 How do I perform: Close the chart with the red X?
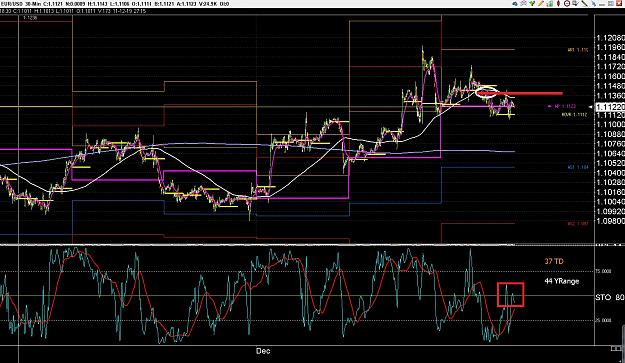point(619,4)
